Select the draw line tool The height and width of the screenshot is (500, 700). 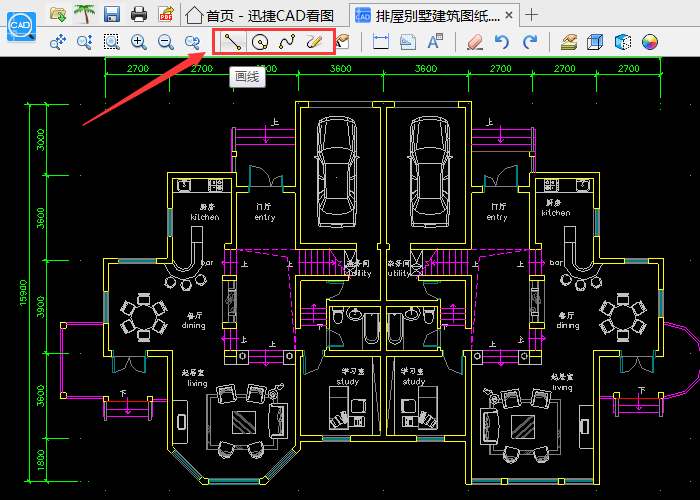[x=232, y=42]
